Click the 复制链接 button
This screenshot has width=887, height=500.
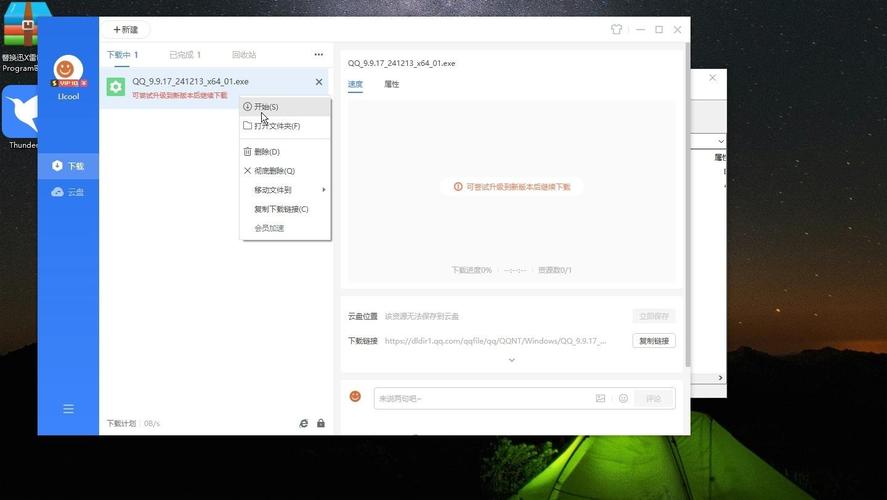654,341
